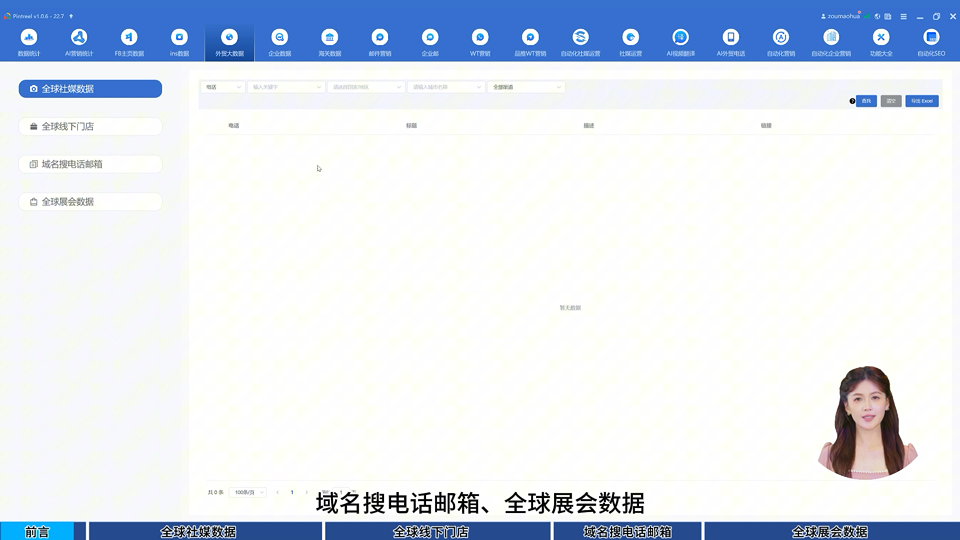Select the 外贸大数据 module icon
960x540 pixels.
click(x=230, y=37)
